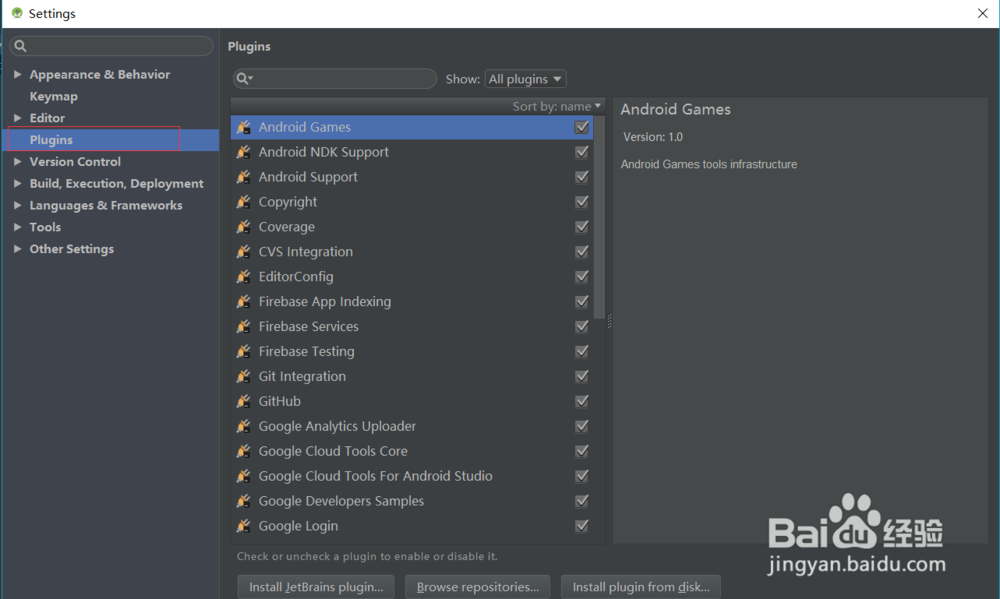Screen dimensions: 1000x599
Task: Click Install plugin from disk button
Action: 641,587
